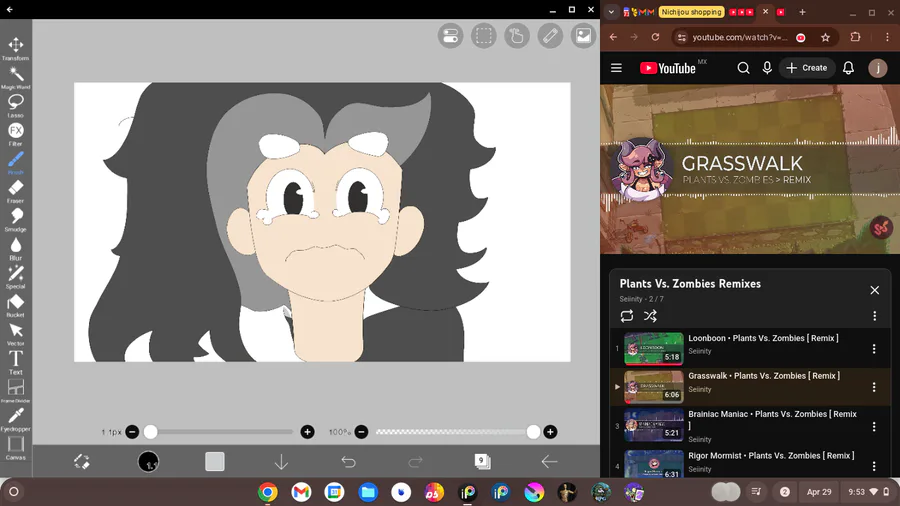Start YouTube voice search microphone
Viewport: 900px width, 506px height.
pos(767,68)
